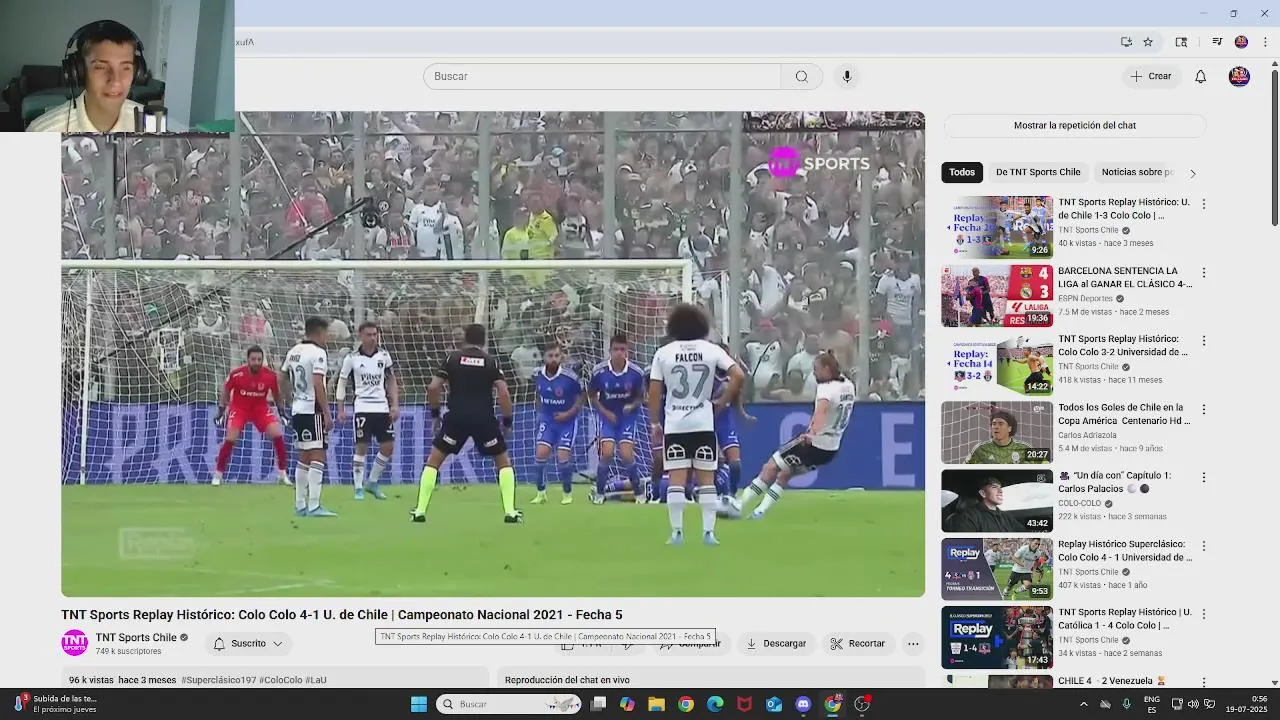Open the YouTube account avatar menu
1280x720 pixels.
1239,76
